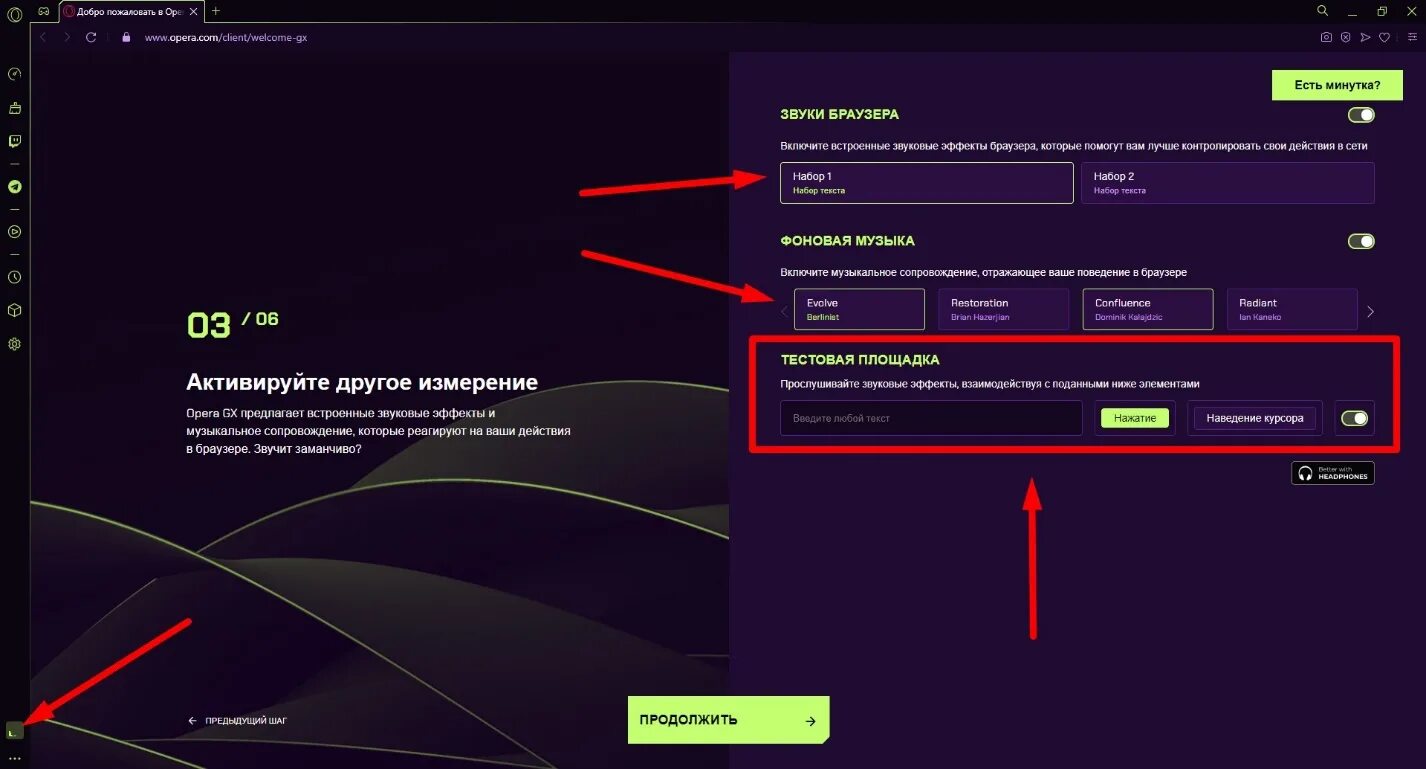Switch to the Добро пожаловать tab
This screenshot has height=769, width=1426.
pyautogui.click(x=130, y=11)
